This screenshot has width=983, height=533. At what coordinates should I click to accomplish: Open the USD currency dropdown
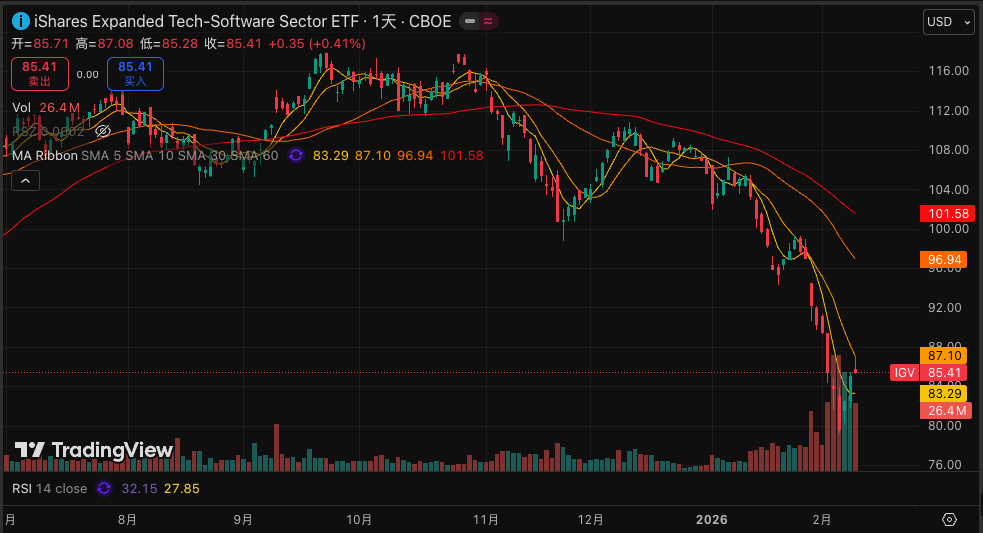947,21
